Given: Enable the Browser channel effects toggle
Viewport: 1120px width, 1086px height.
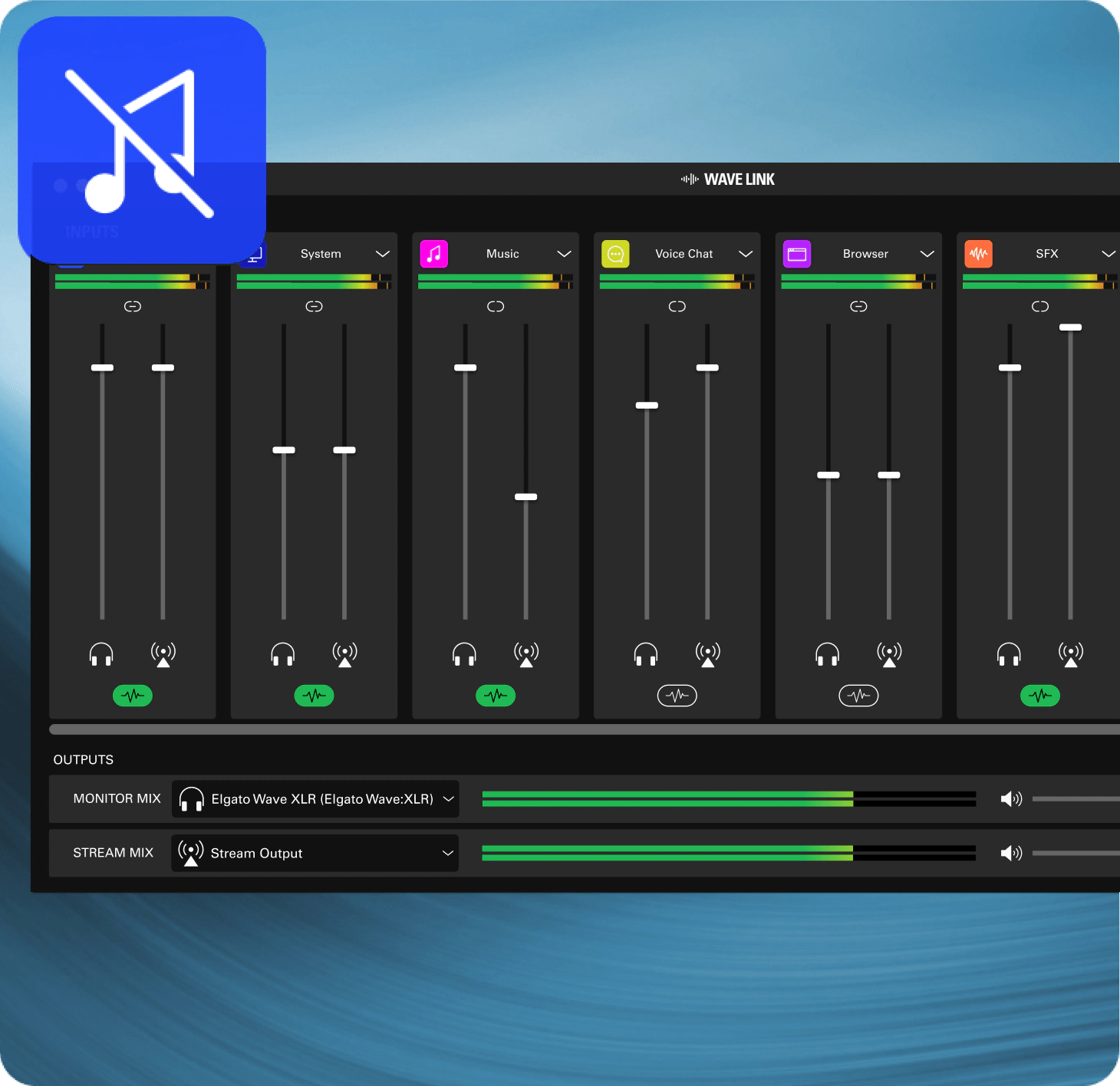Looking at the screenshot, I should (858, 696).
